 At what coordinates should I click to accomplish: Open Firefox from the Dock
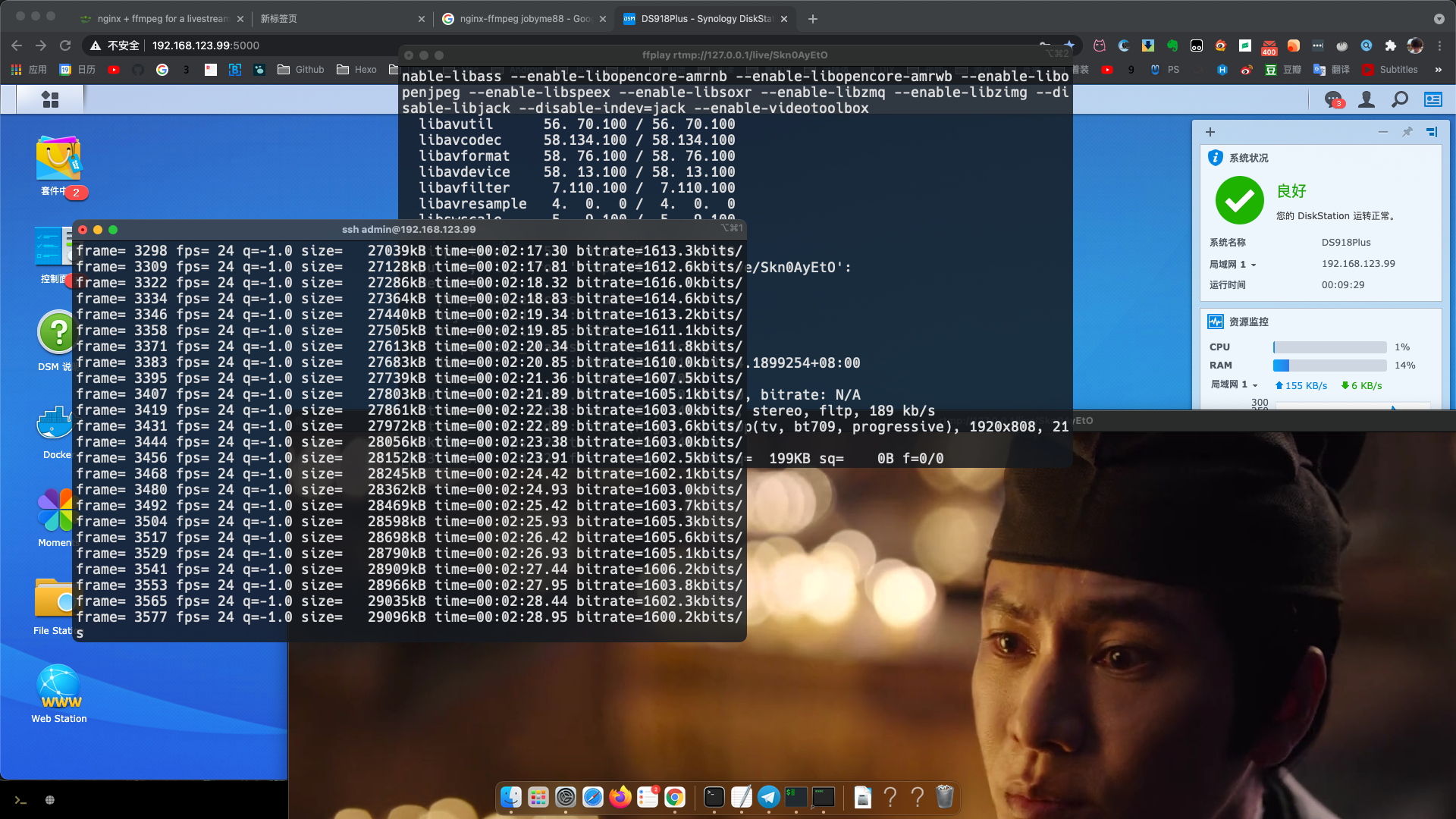(x=620, y=797)
